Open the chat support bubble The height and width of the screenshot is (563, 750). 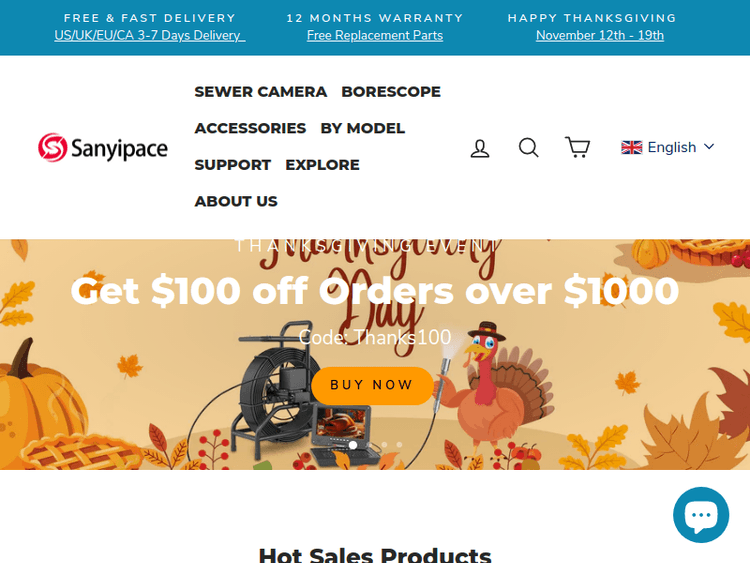click(x=701, y=515)
